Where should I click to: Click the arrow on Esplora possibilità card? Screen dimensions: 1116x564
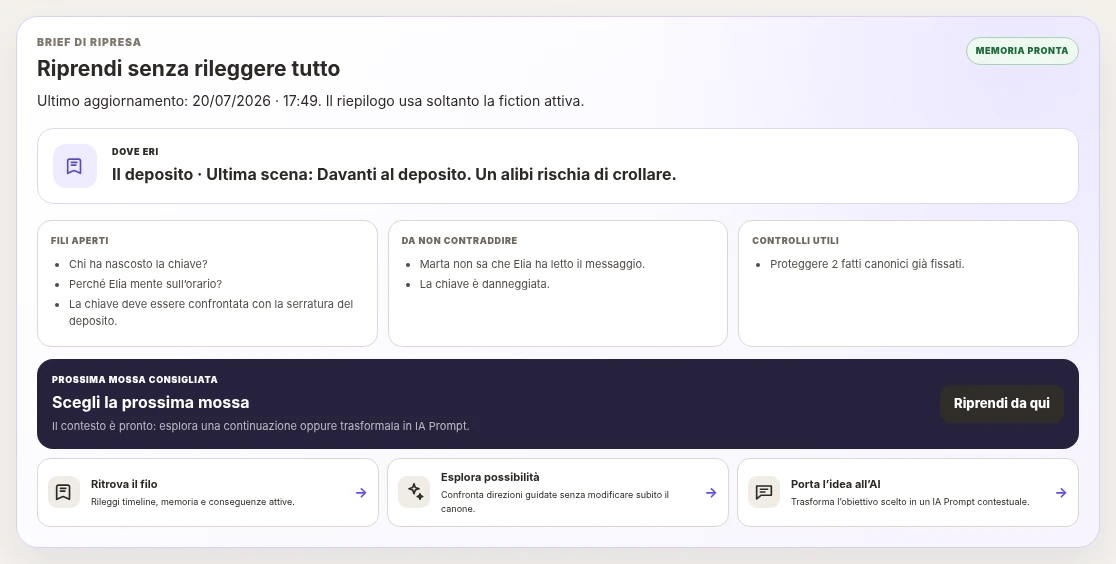tap(711, 493)
